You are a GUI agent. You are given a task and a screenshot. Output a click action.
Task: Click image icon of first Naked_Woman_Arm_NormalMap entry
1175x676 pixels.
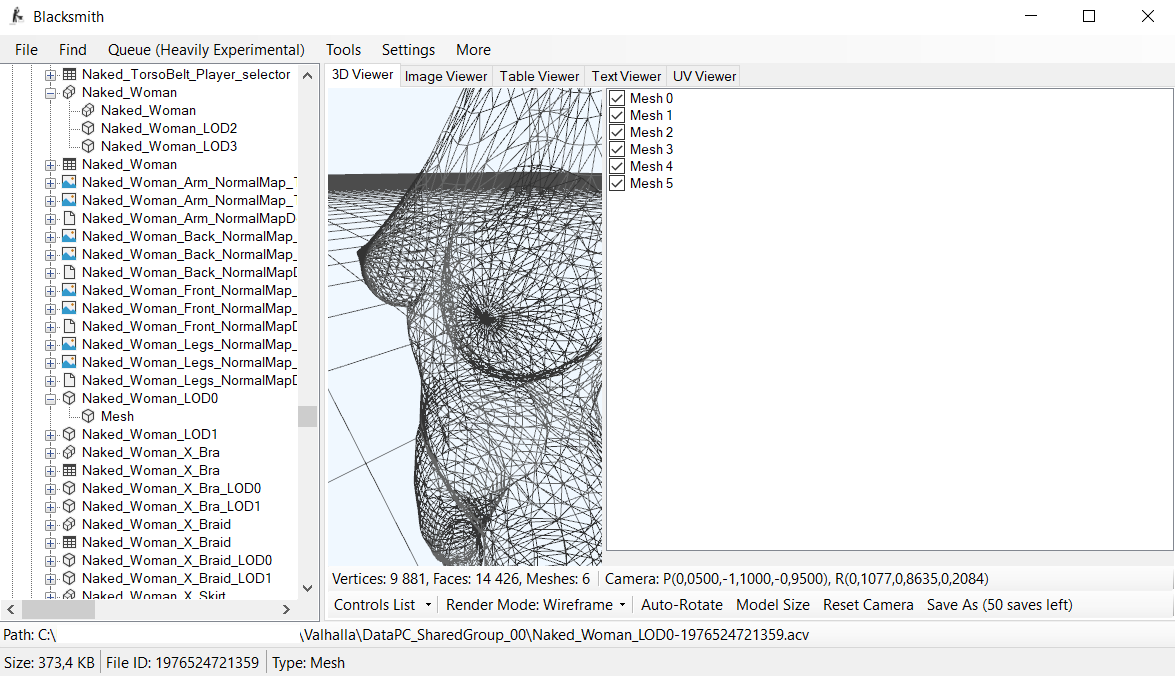[69, 182]
